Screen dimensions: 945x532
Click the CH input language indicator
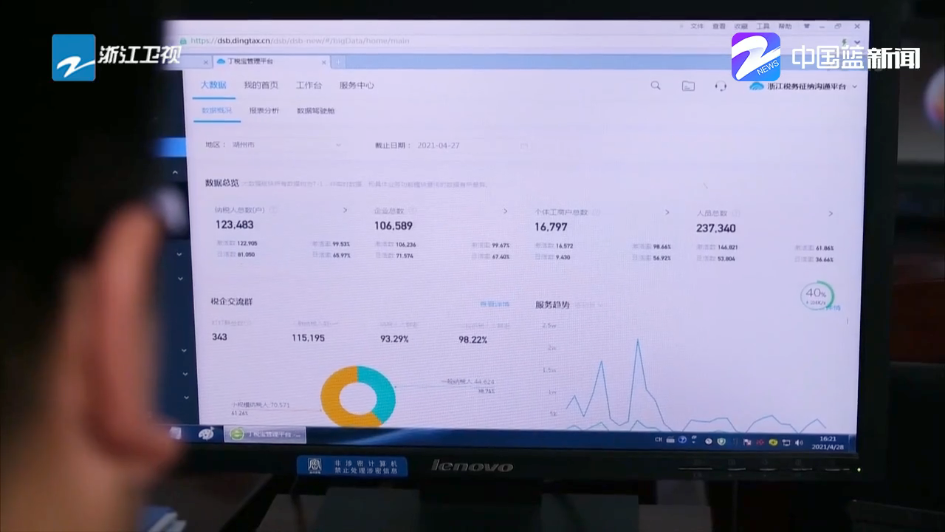659,440
